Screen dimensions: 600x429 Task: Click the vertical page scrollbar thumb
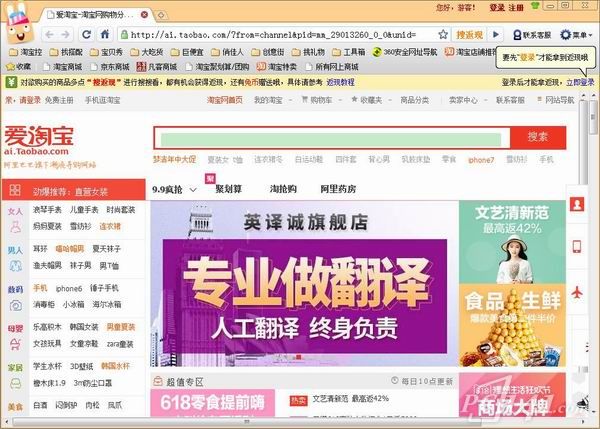pos(593,119)
